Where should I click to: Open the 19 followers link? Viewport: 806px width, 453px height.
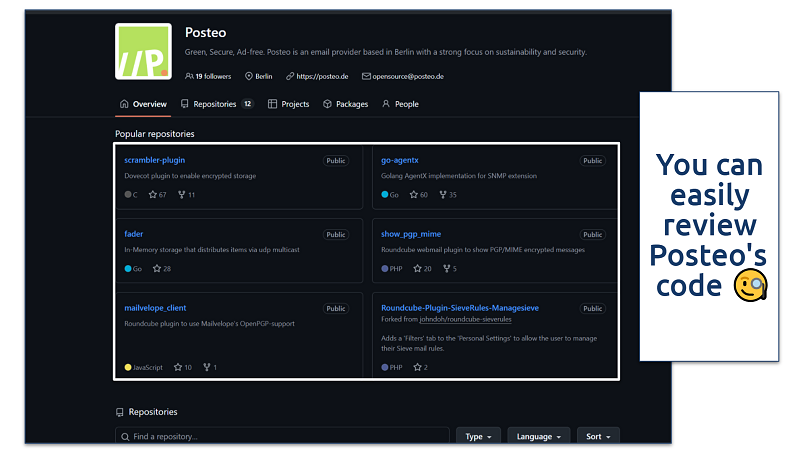pyautogui.click(x=208, y=76)
